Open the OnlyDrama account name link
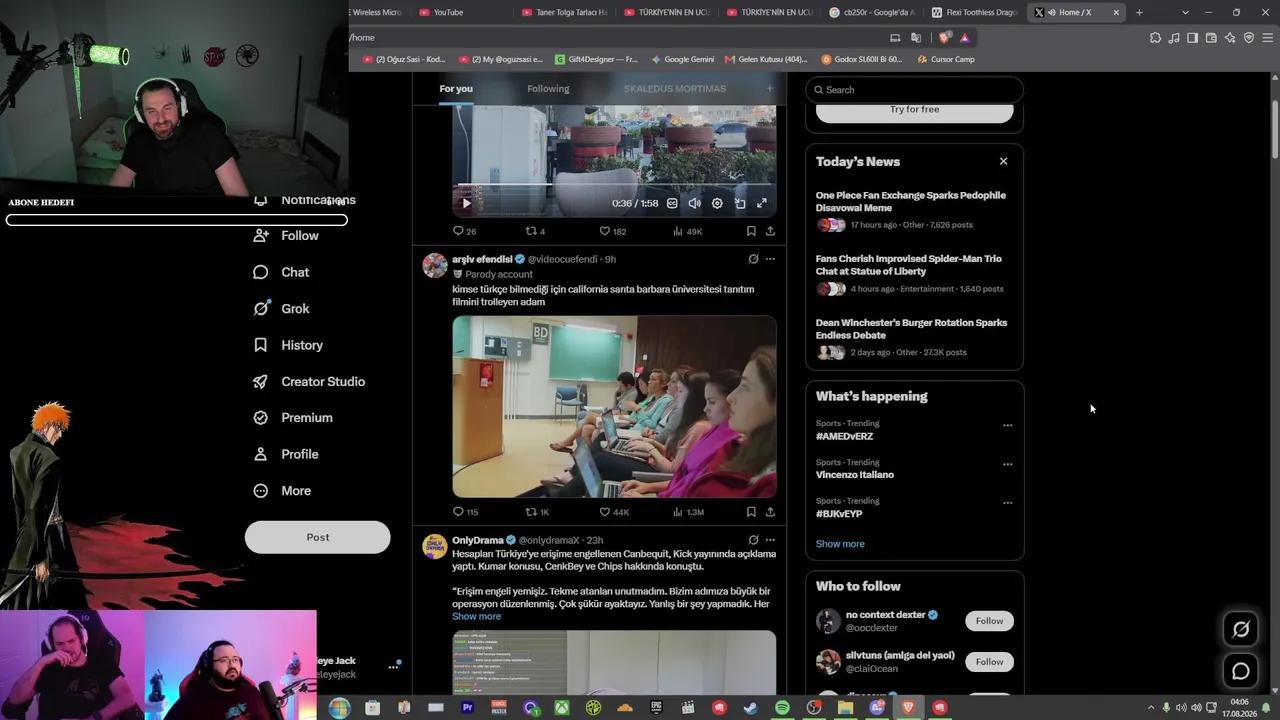This screenshot has height=720, width=1280. [x=477, y=540]
